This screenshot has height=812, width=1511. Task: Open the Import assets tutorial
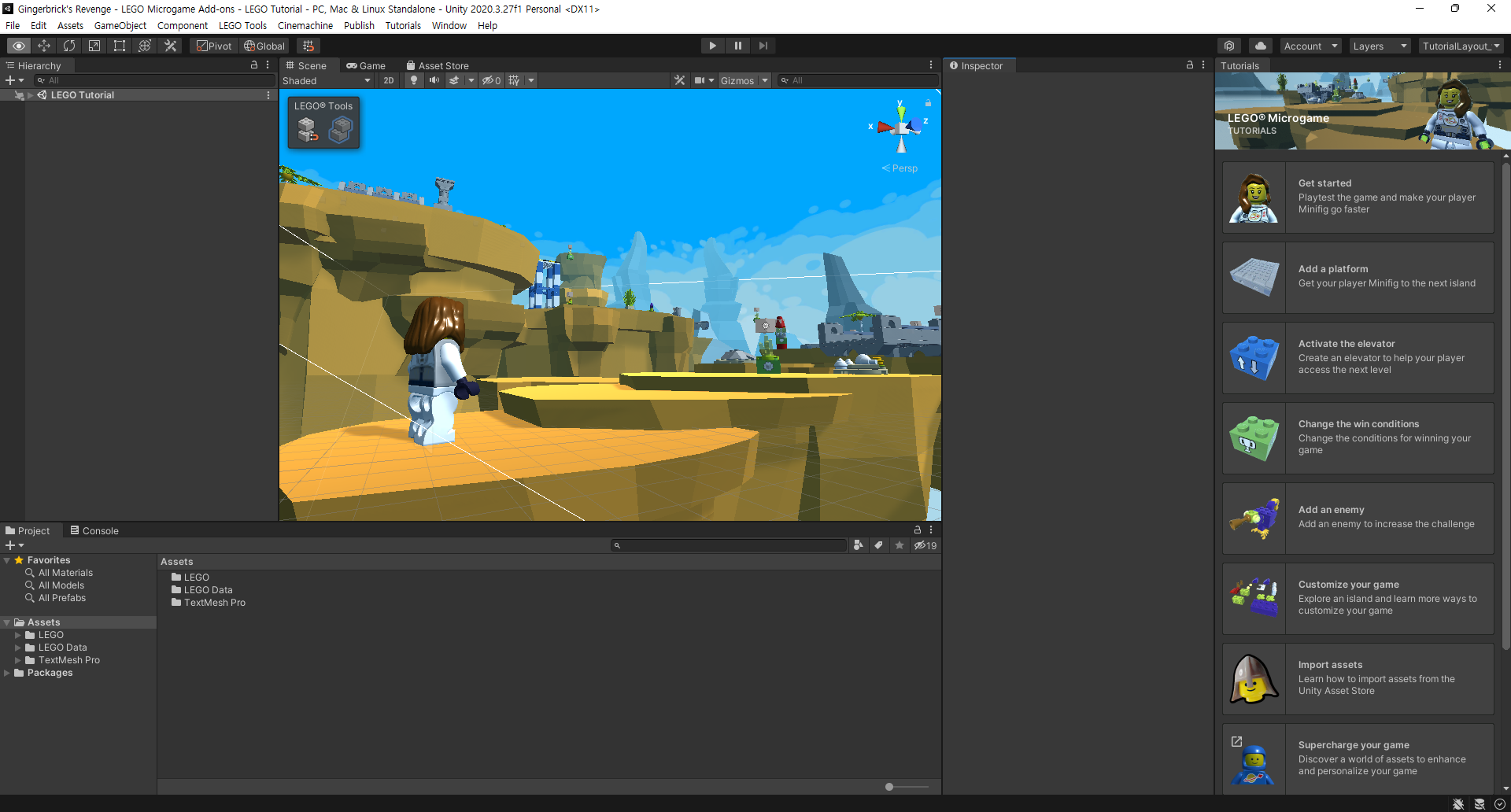pos(1358,679)
